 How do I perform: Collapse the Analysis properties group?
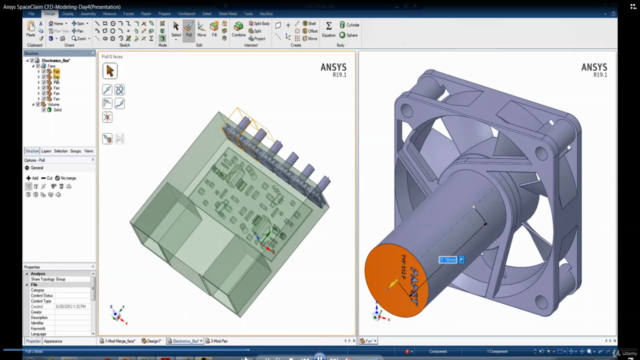click(x=27, y=274)
